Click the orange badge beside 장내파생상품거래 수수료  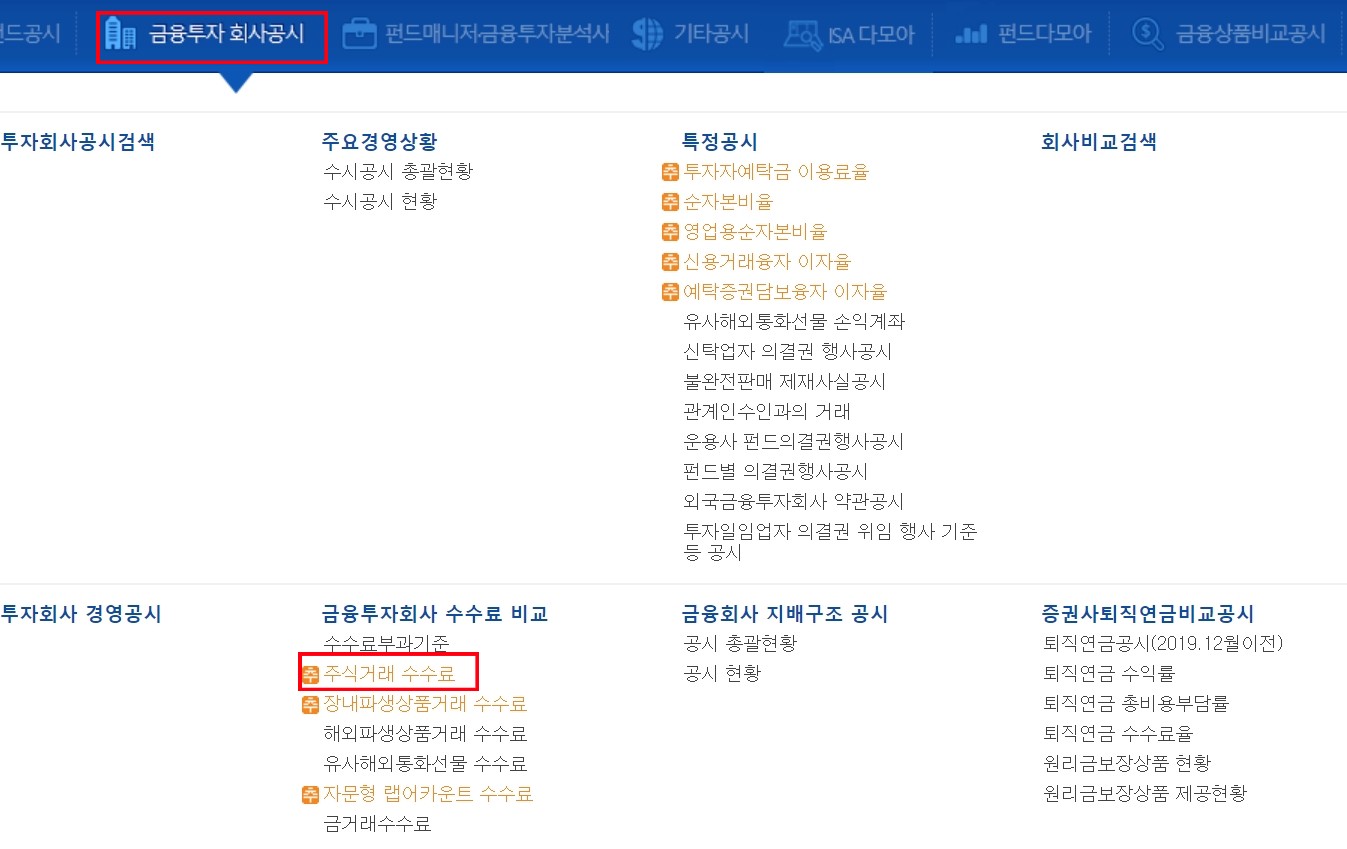[310, 703]
